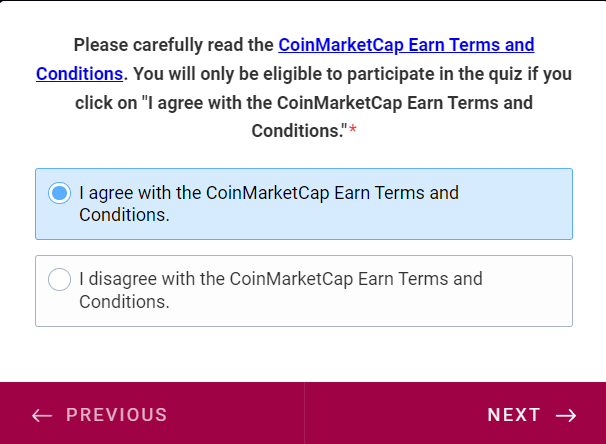Click the underlined 'Conditions' link text
This screenshot has width=606, height=444.
tap(79, 74)
